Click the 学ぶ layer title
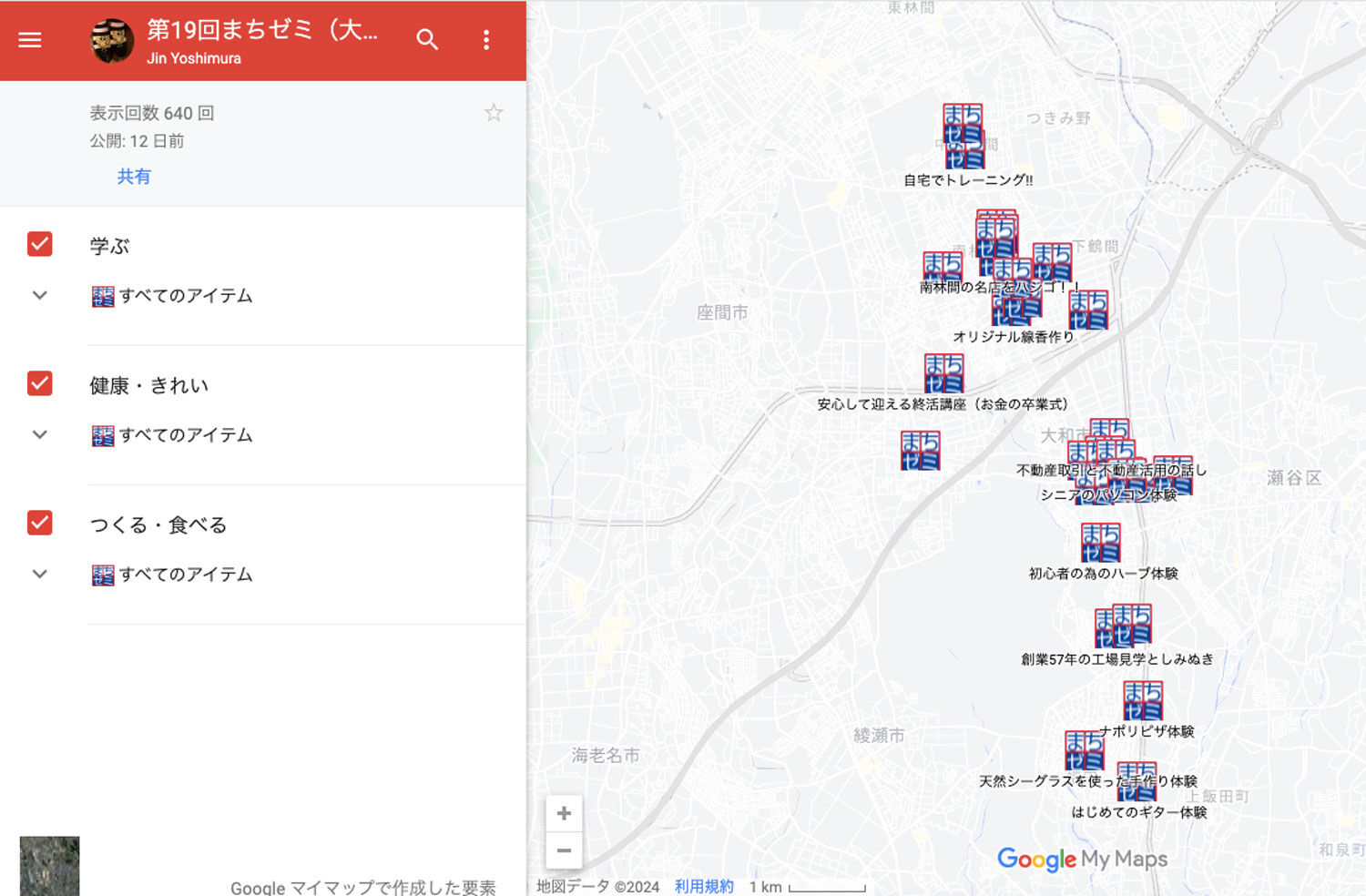Screen dimensions: 1366x896 pos(109,245)
